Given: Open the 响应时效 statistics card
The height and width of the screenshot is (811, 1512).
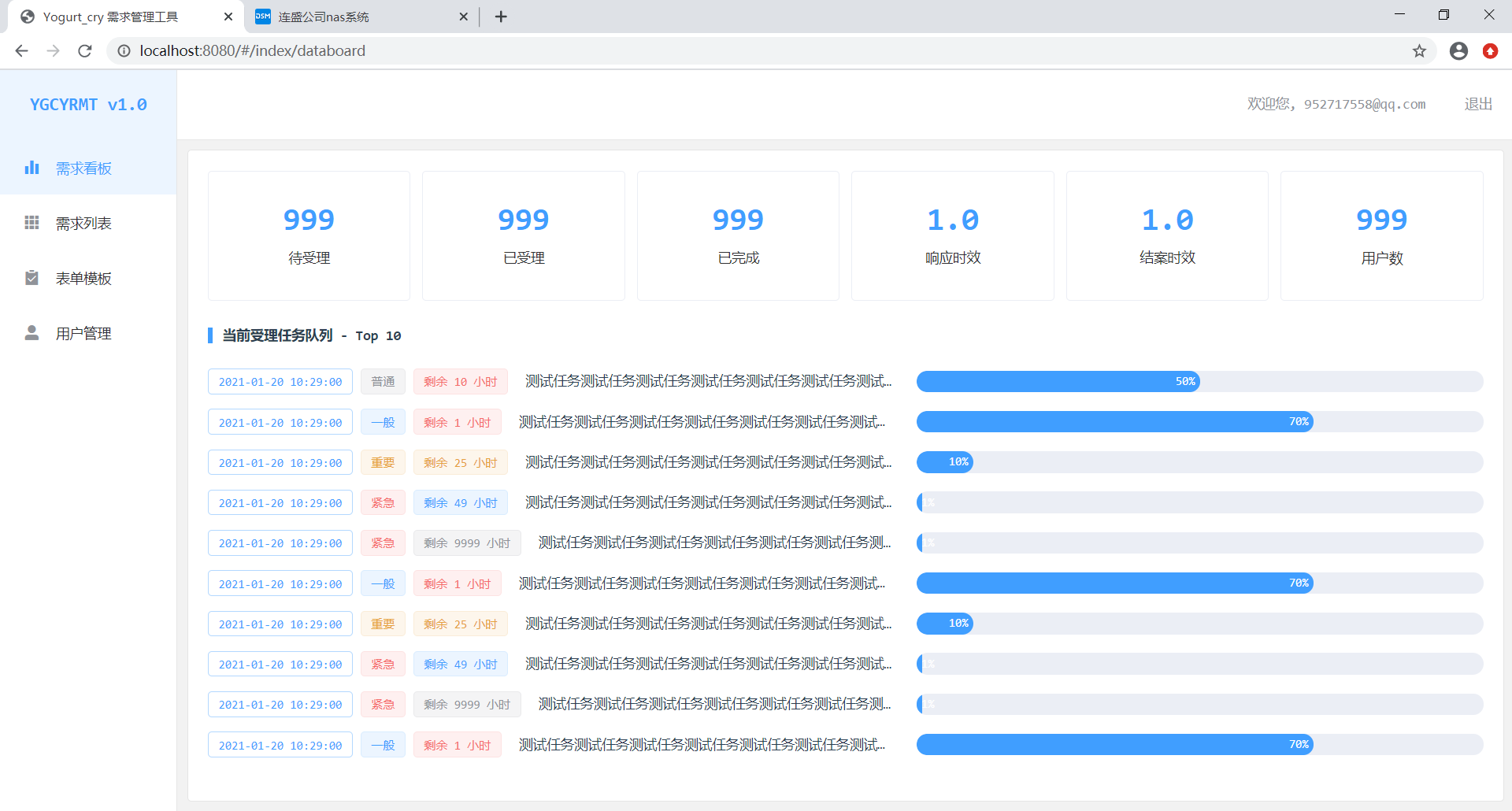Looking at the screenshot, I should click(x=953, y=235).
